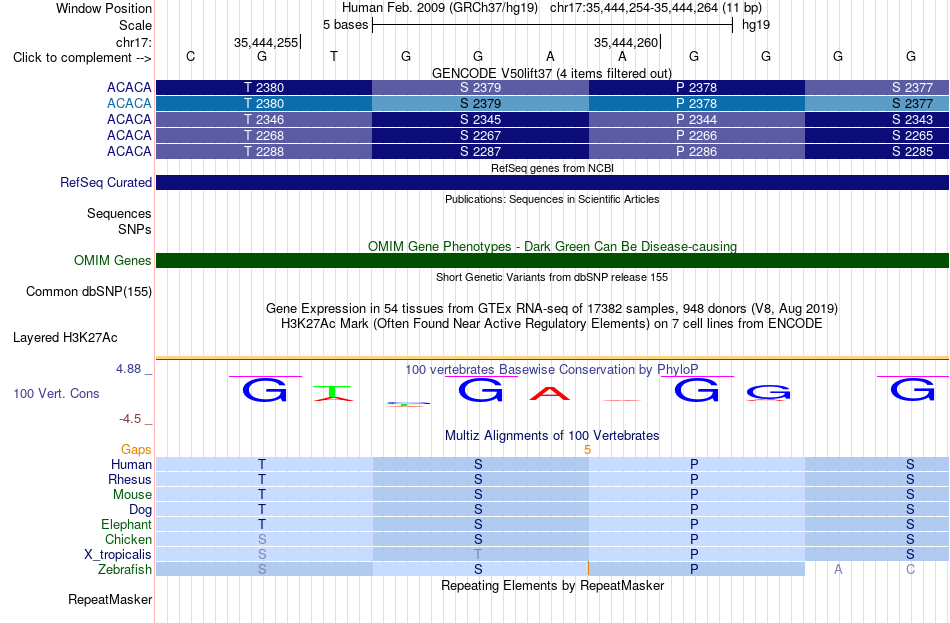
Task: Click S 2287 codon cell
Action: point(480,152)
